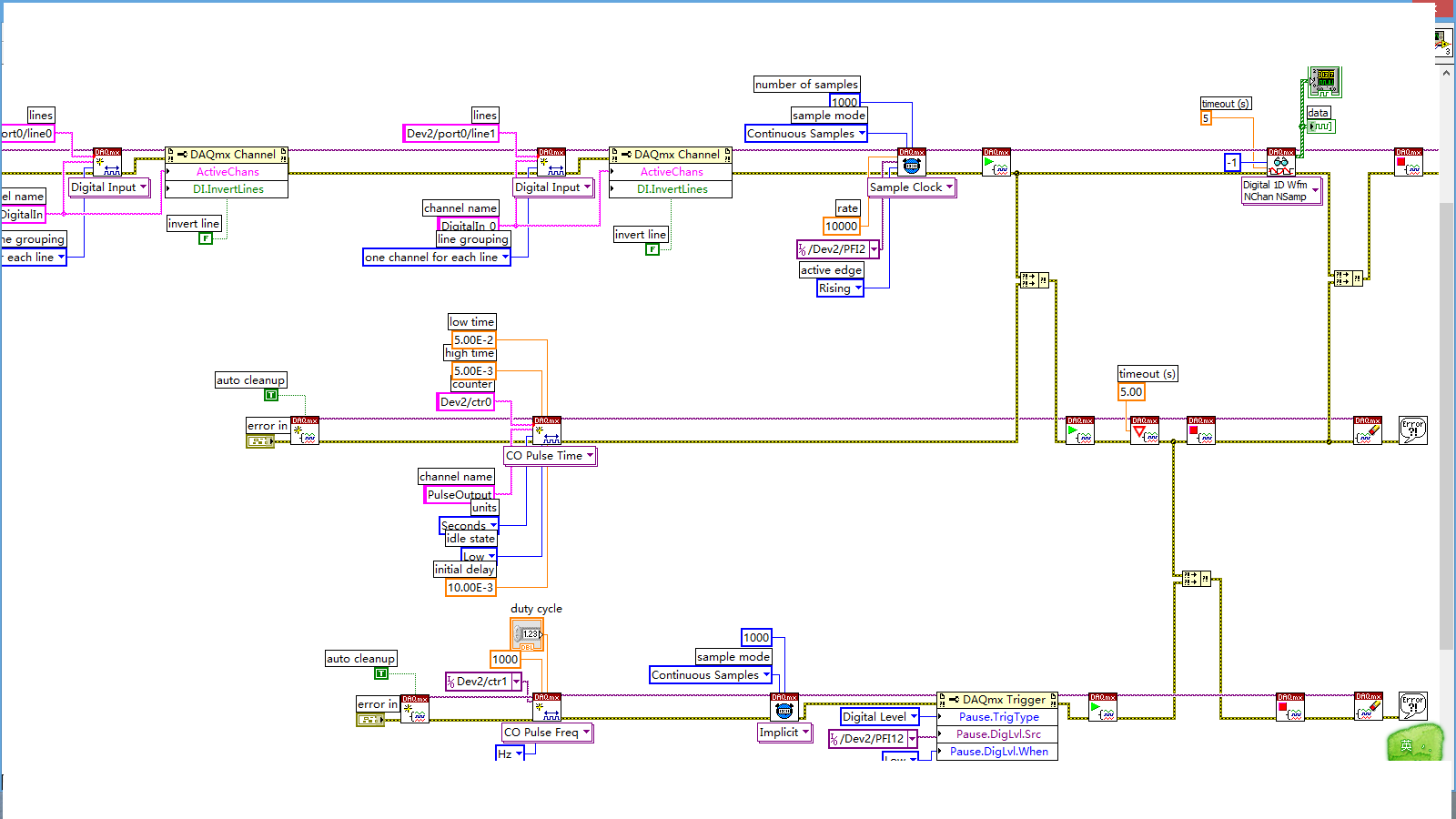
Task: Change the Rising active edge dropdown
Action: (x=840, y=288)
